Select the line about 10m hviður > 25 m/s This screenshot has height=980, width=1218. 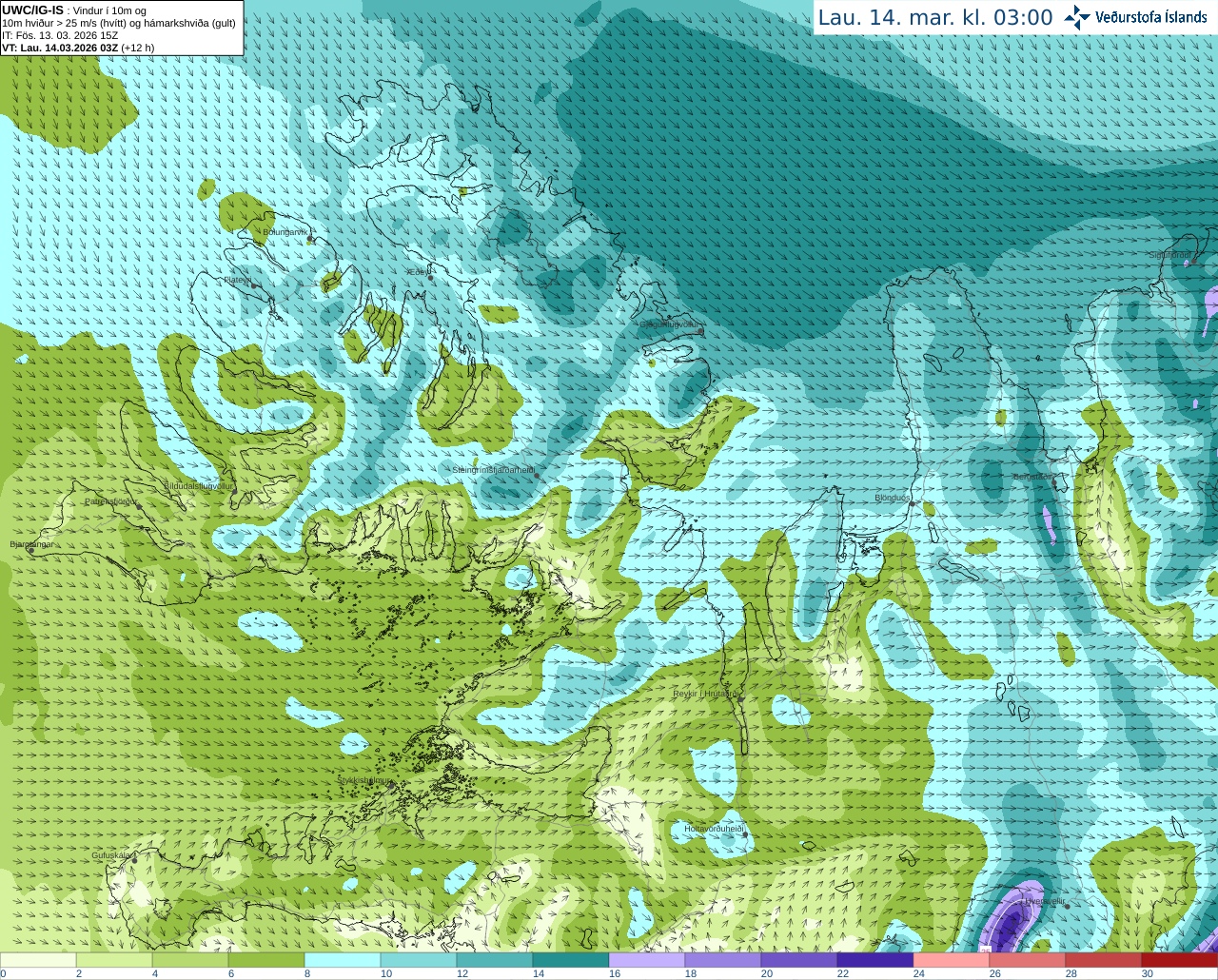coord(119,23)
